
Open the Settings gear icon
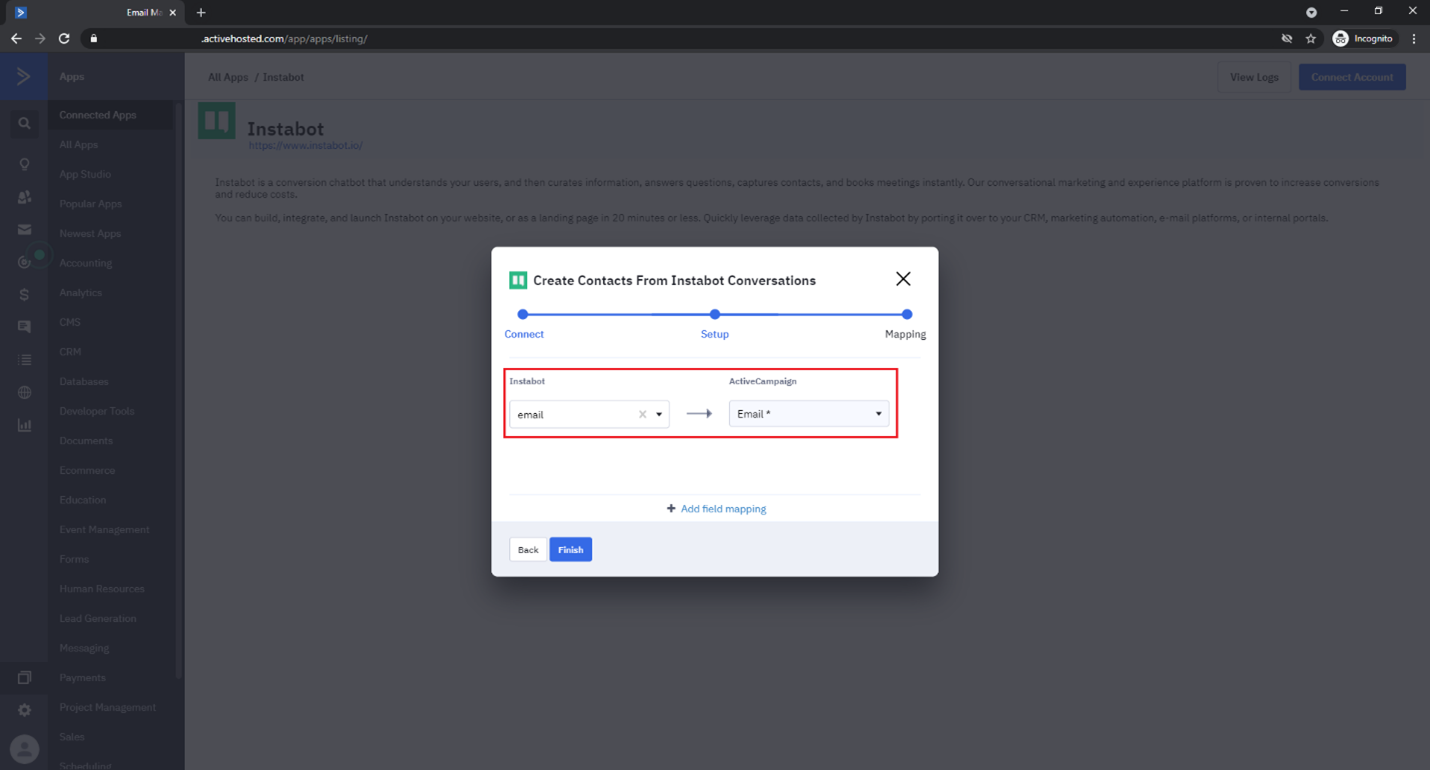coord(24,710)
